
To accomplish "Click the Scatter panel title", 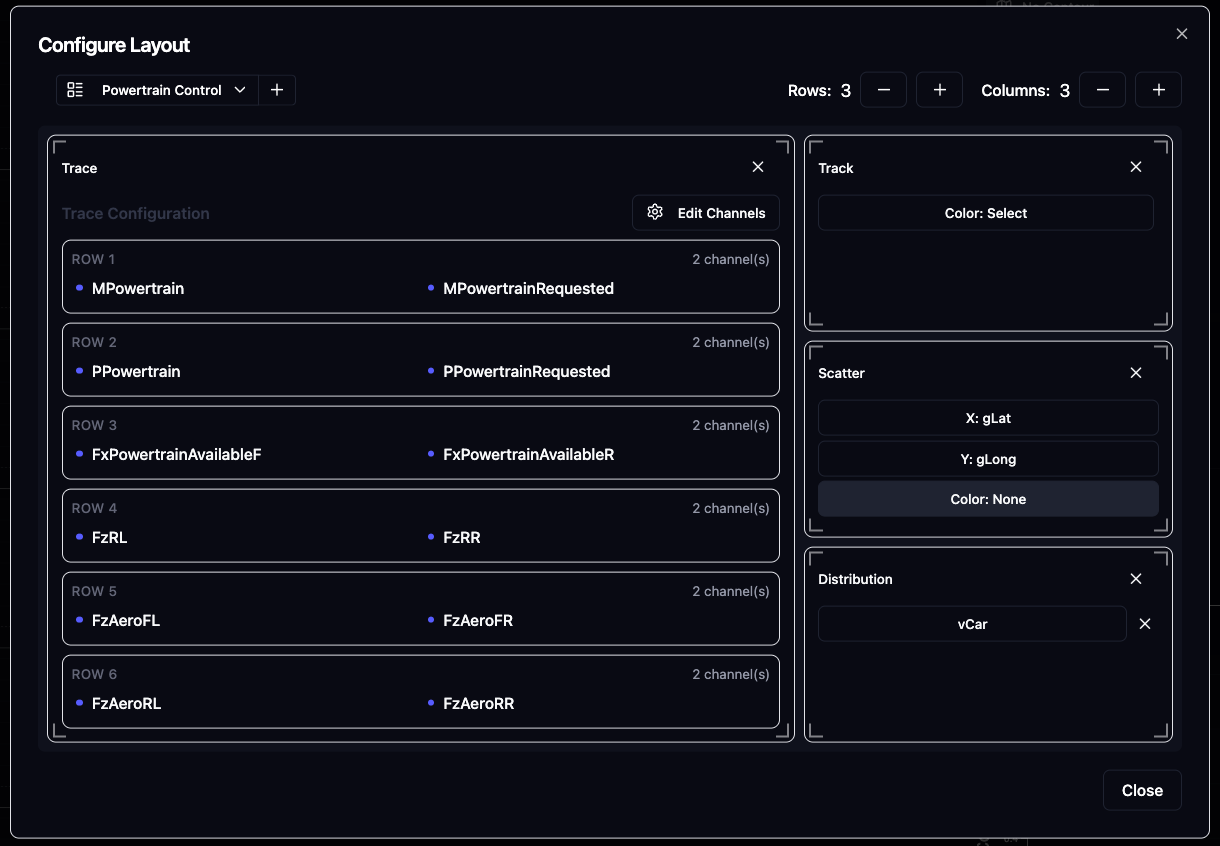I will [x=841, y=373].
